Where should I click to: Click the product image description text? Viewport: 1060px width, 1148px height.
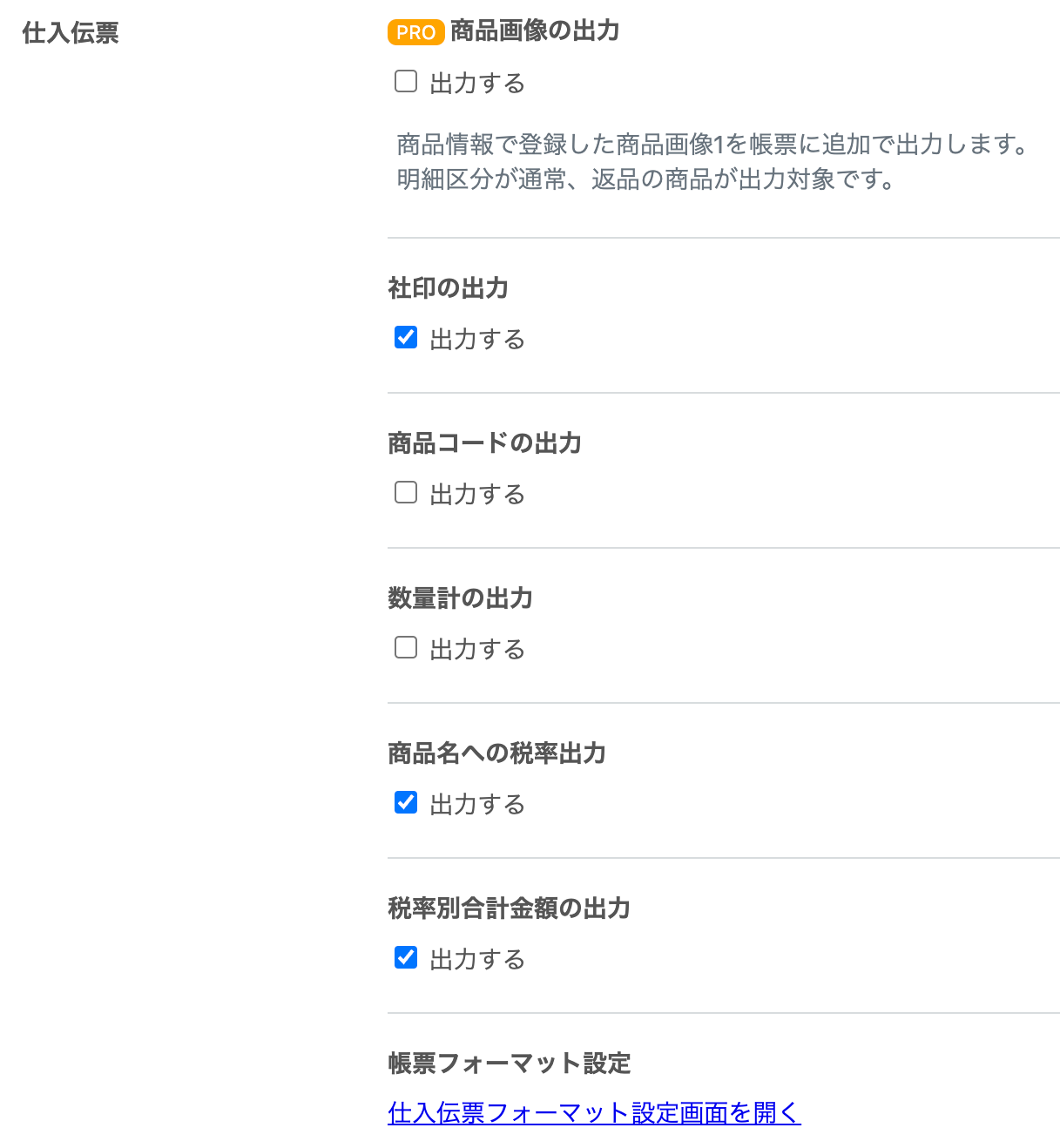(712, 162)
